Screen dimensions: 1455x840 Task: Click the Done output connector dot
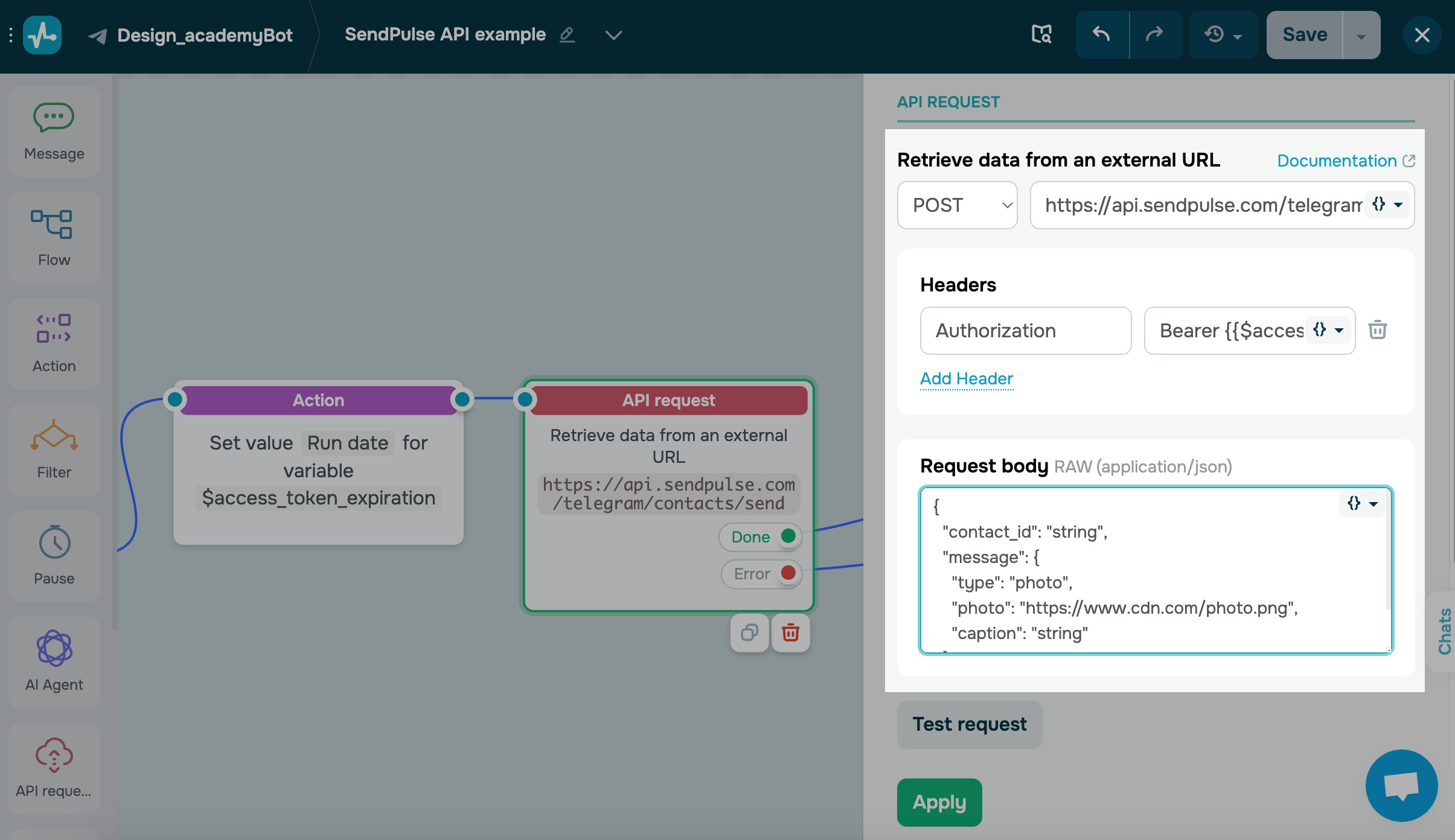(x=788, y=536)
